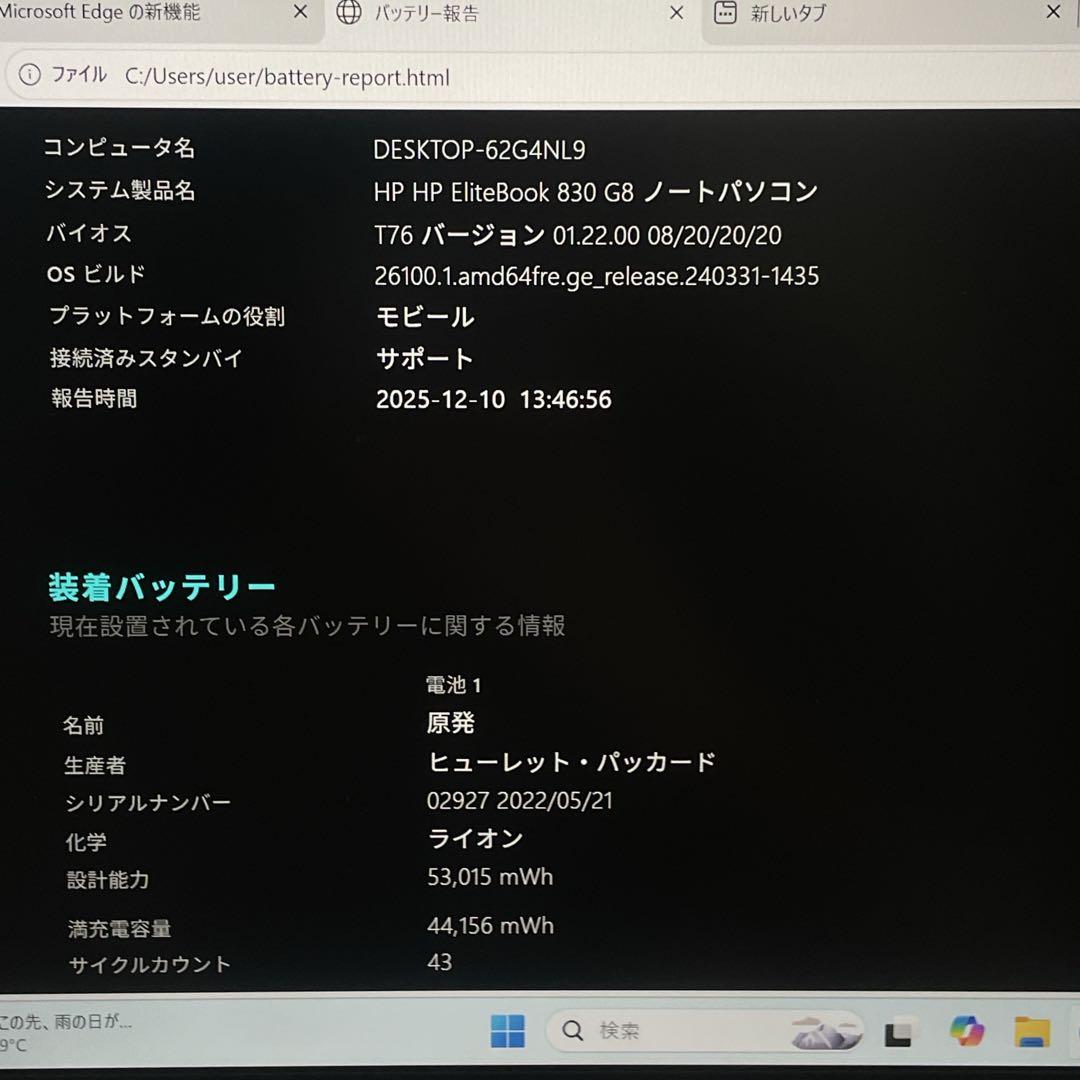Click the 装着バッテリー section heading
Viewport: 1080px width, 1080px height.
tap(162, 587)
